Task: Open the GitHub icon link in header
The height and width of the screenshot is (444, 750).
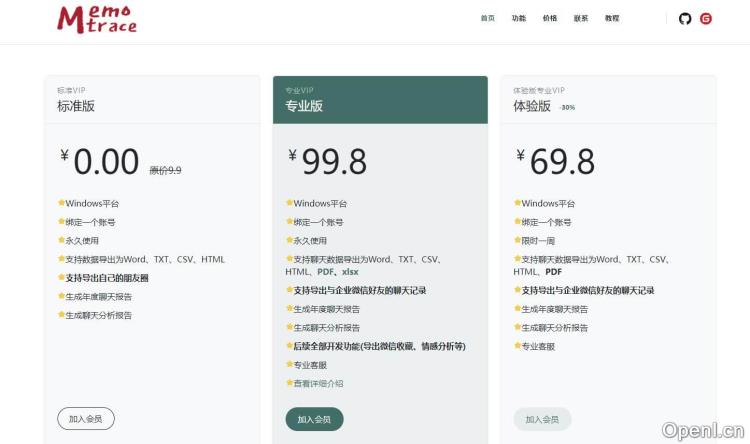Action: 685,18
